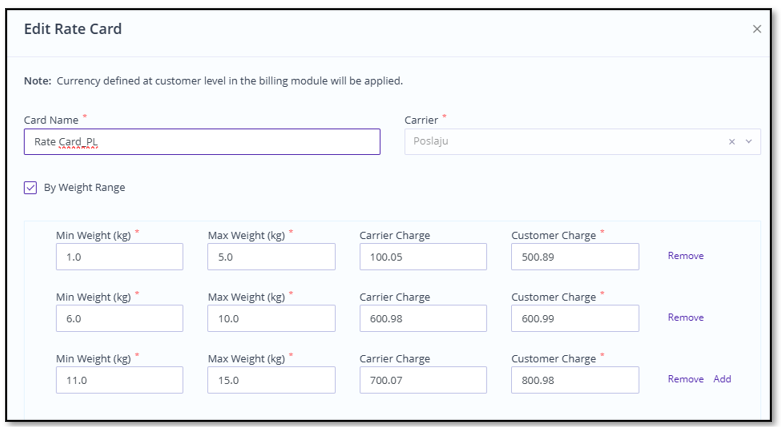Image resolution: width=781 pixels, height=427 pixels.
Task: Clear the Poslaju carrier selection
Action: [732, 142]
